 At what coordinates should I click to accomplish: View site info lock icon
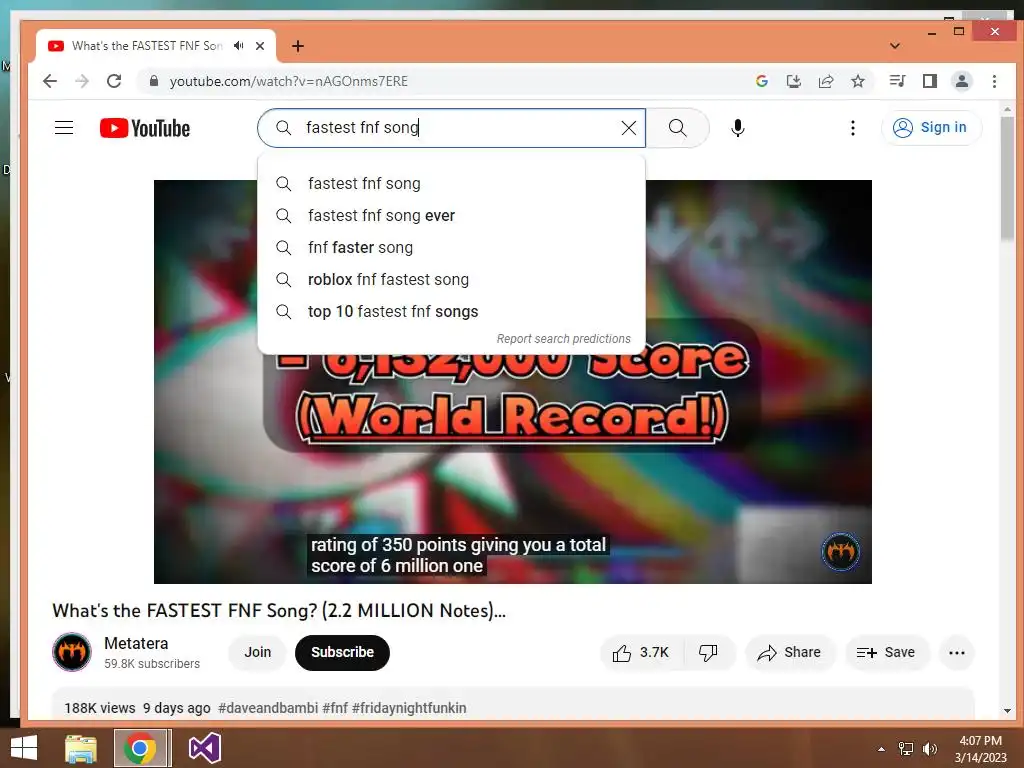coord(153,81)
